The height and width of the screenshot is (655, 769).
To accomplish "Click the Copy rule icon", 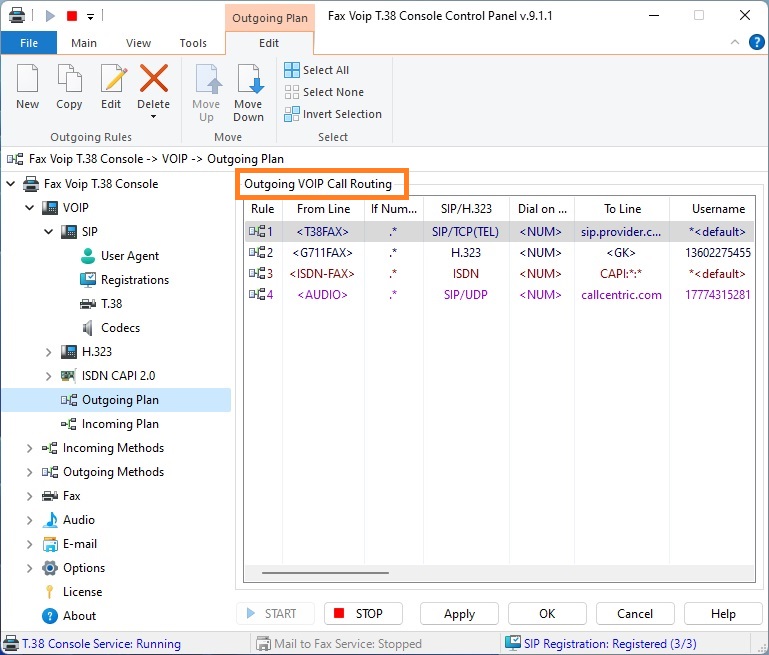I will pyautogui.click(x=69, y=78).
